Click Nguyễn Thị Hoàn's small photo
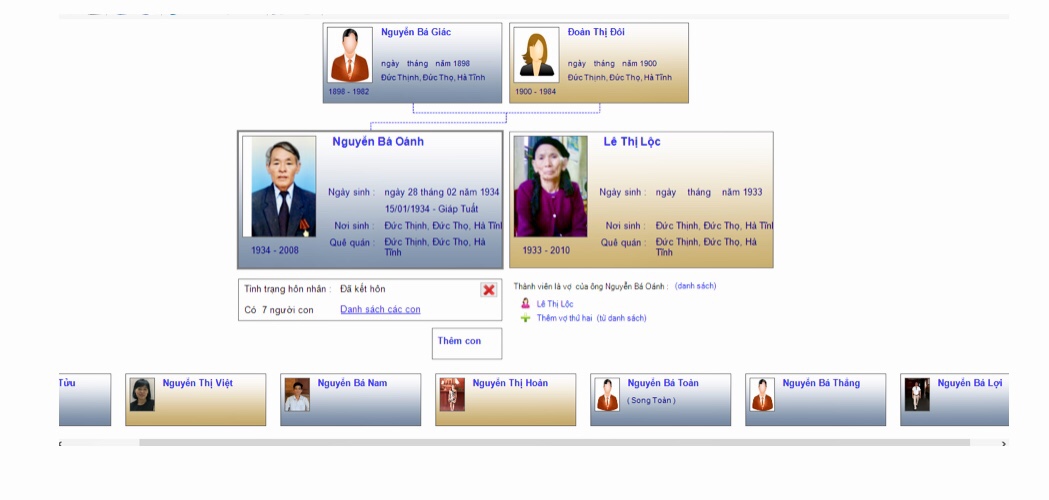This screenshot has width=1049, height=500. click(x=452, y=395)
